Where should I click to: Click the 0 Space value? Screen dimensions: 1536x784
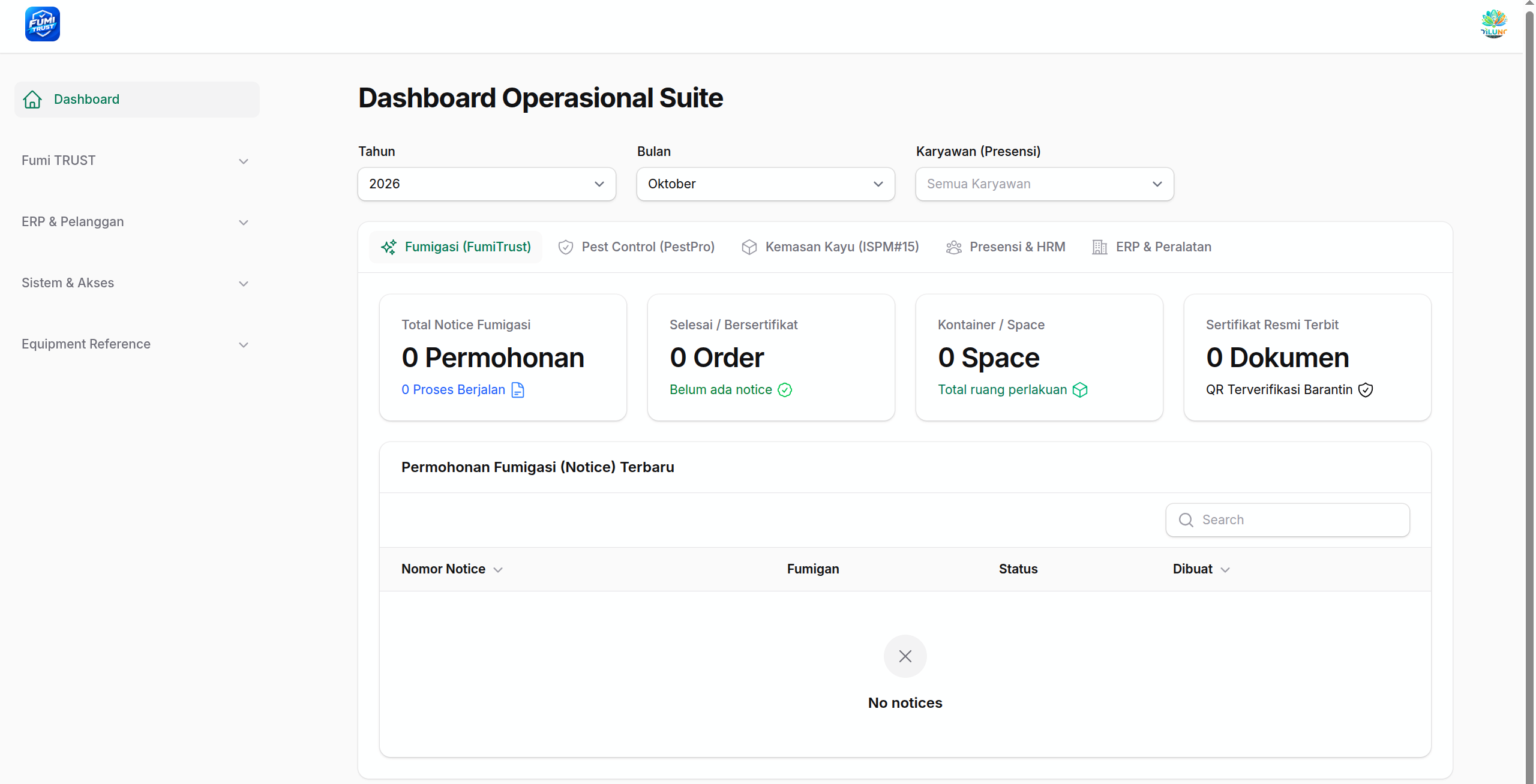(x=988, y=358)
